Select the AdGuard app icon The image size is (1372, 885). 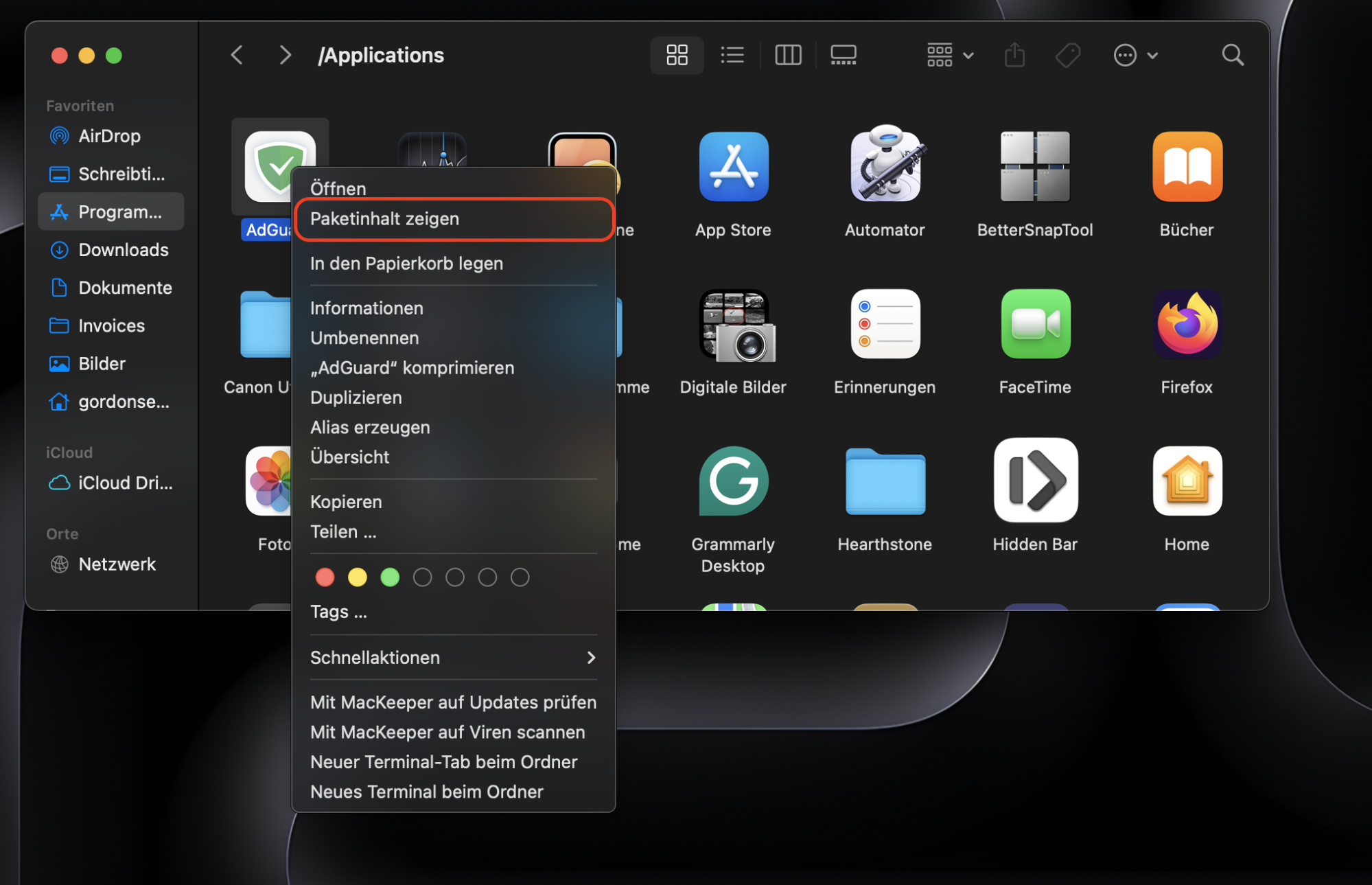pyautogui.click(x=279, y=166)
